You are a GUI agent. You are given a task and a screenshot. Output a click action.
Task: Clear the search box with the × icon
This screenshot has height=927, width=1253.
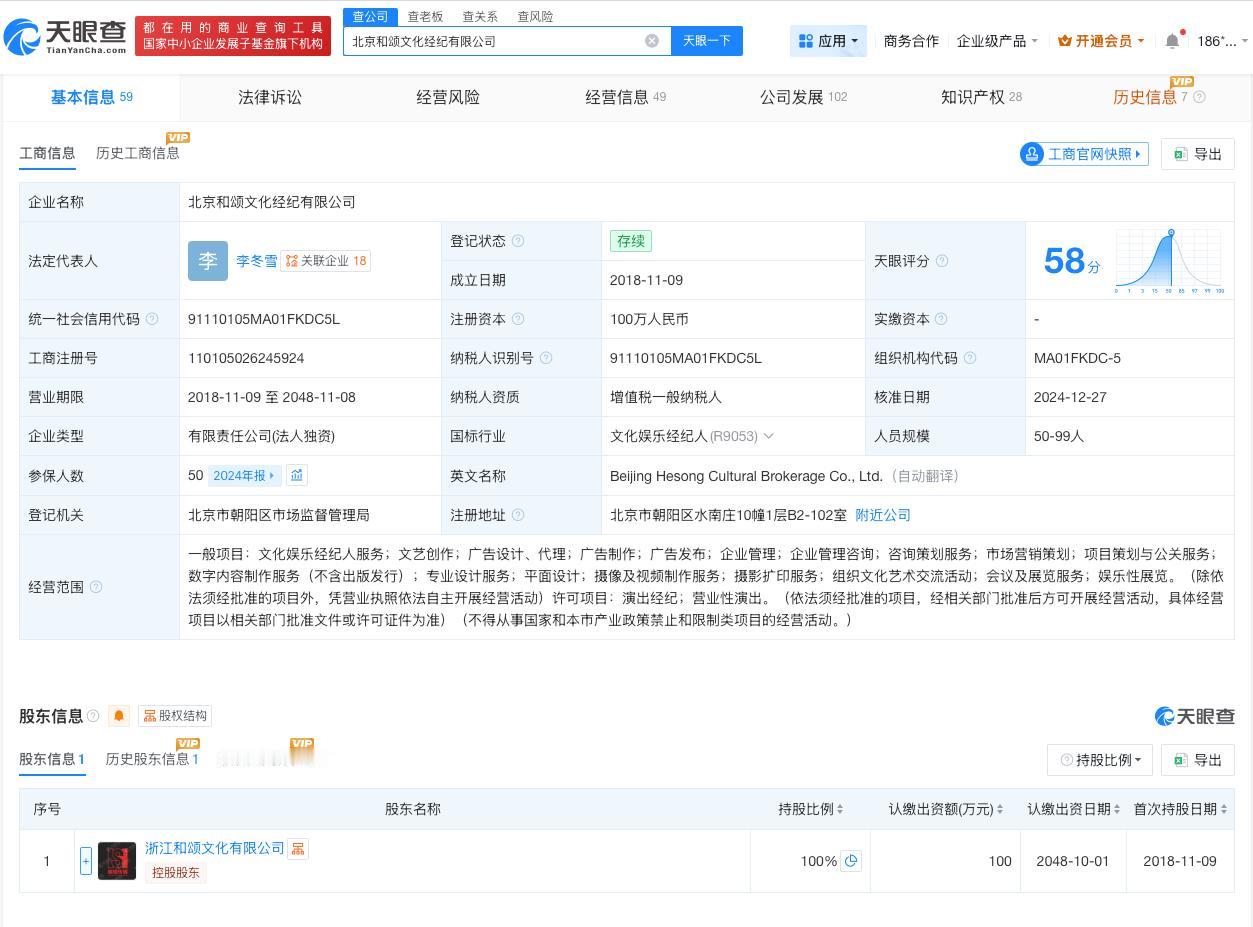click(x=652, y=40)
